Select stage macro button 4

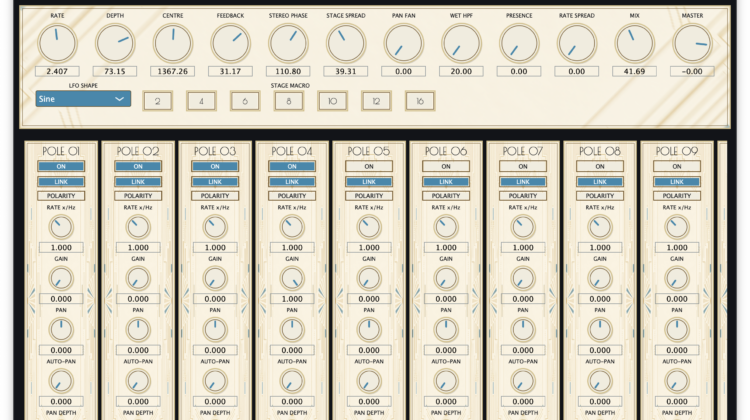(201, 101)
